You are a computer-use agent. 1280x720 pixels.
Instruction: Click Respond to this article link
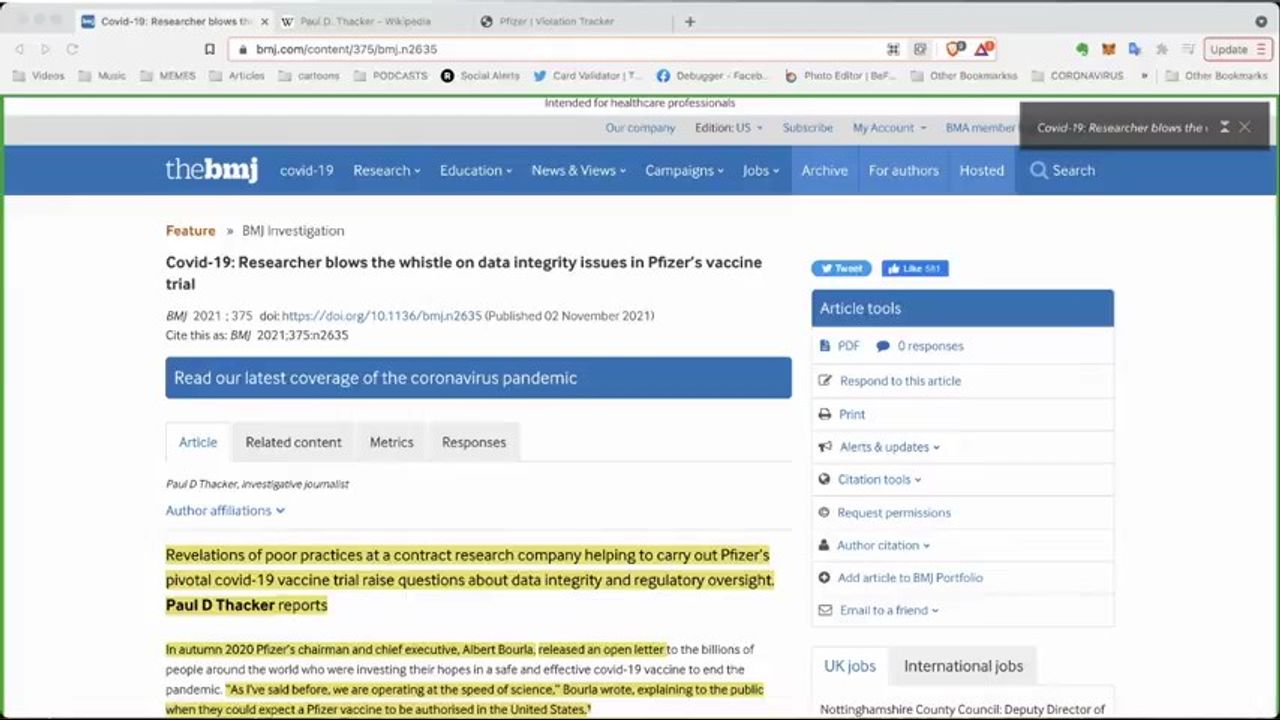point(899,381)
